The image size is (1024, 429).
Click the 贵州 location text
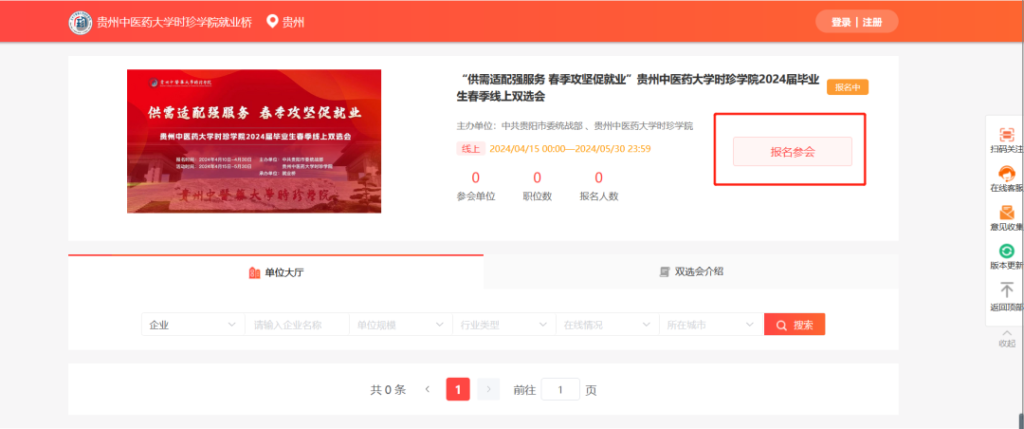(x=293, y=22)
